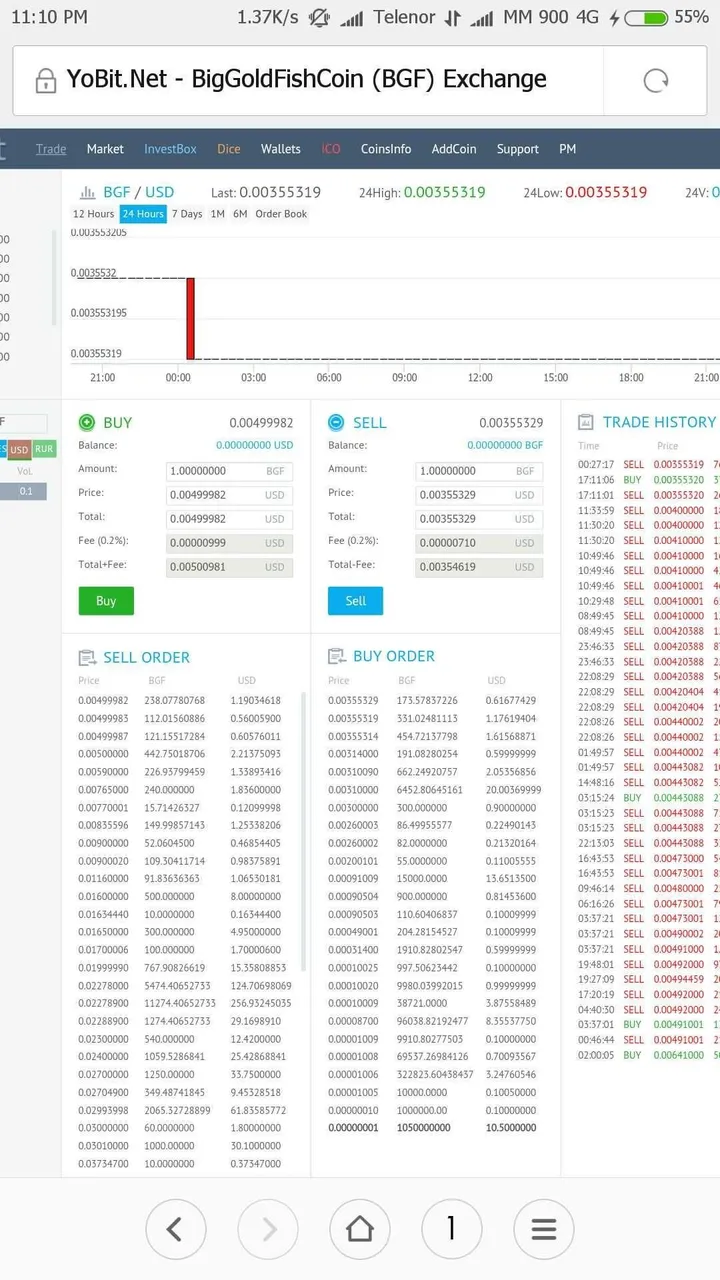Open ICO in the navigation bar
The height and width of the screenshot is (1280, 720).
(331, 149)
